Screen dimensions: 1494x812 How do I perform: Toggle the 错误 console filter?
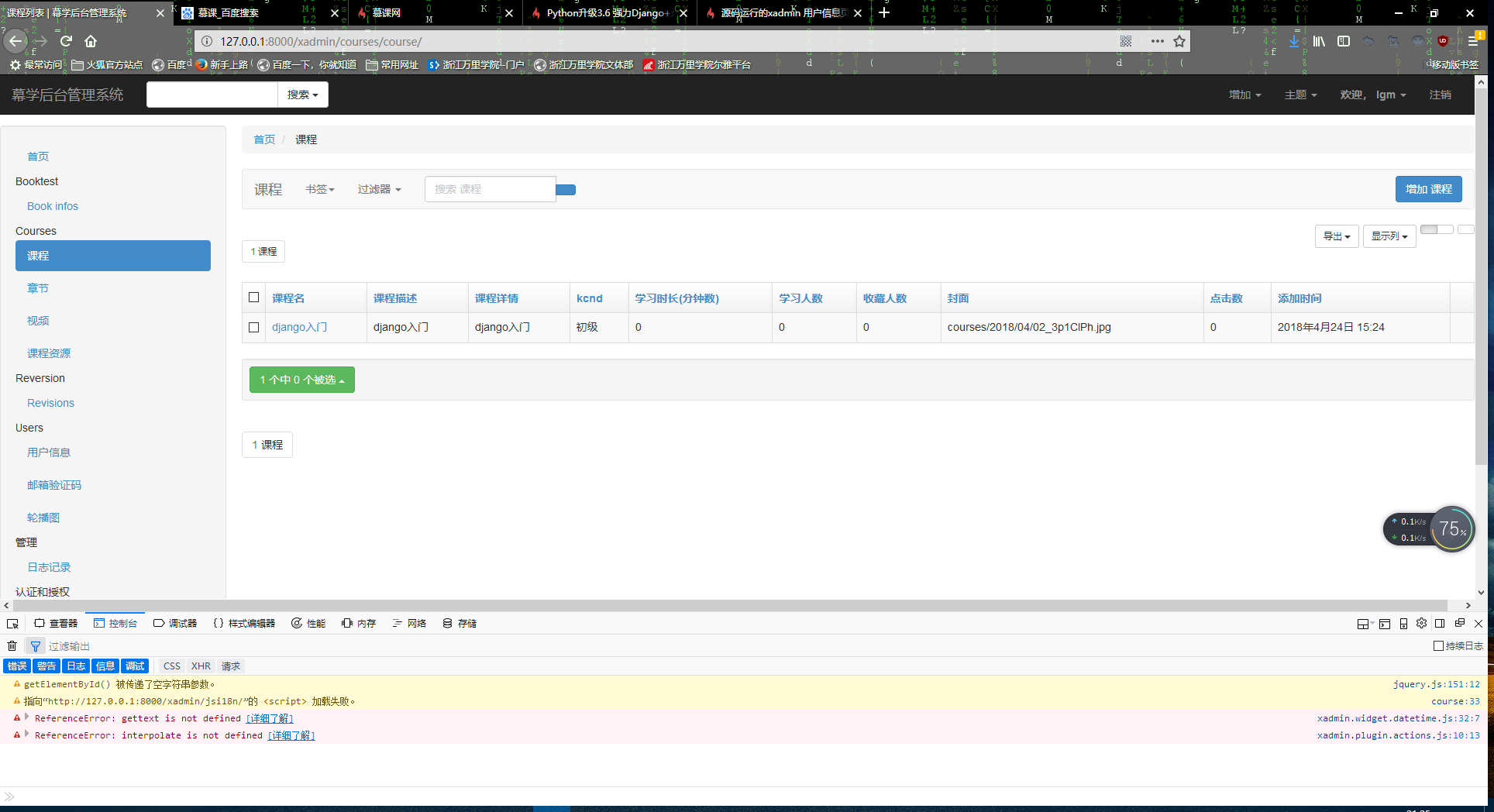(x=17, y=666)
